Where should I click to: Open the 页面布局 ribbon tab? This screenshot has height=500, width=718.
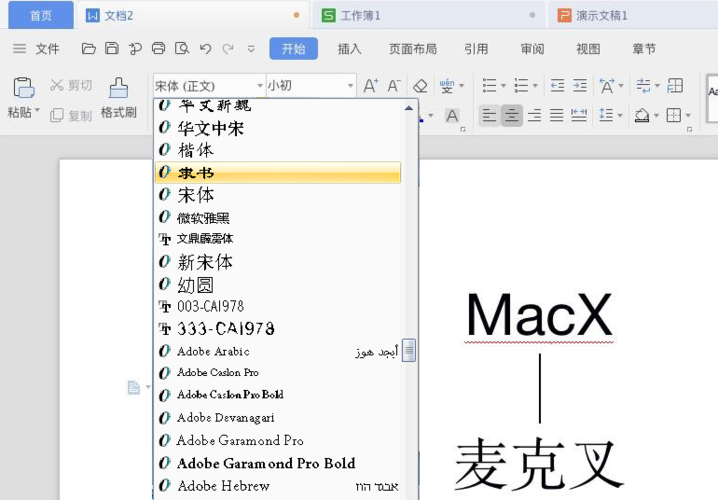(x=413, y=49)
